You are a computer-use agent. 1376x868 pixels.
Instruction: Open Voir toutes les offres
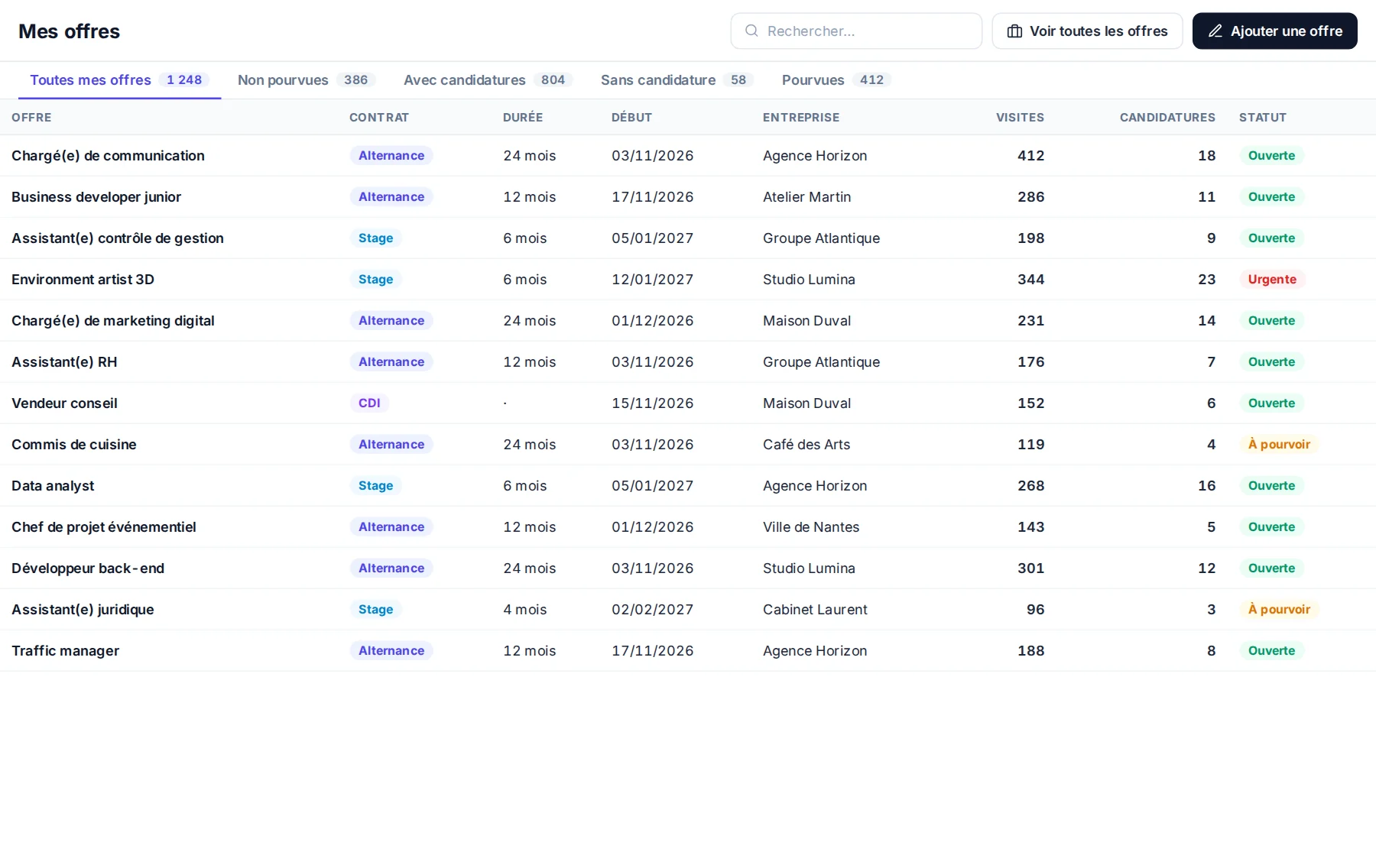(x=1087, y=31)
